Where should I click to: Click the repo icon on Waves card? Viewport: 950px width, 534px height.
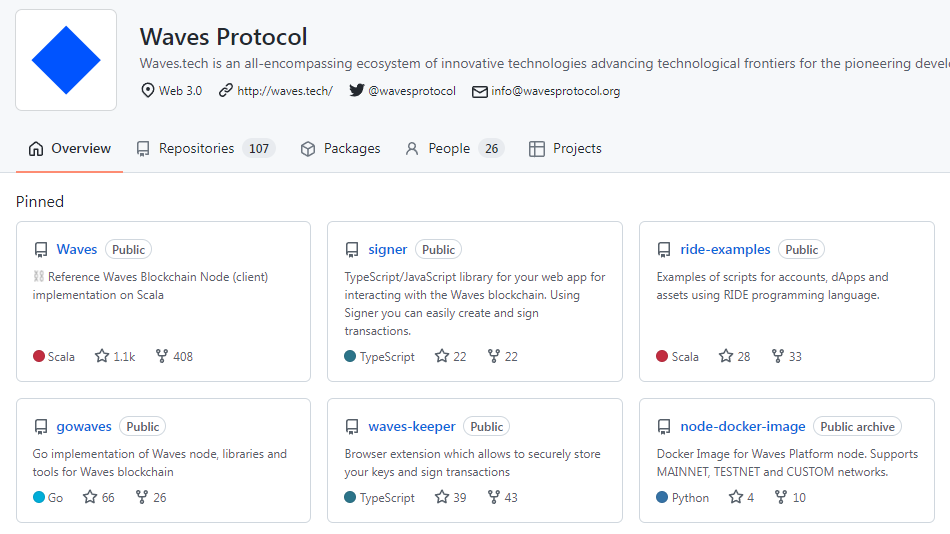coord(41,250)
